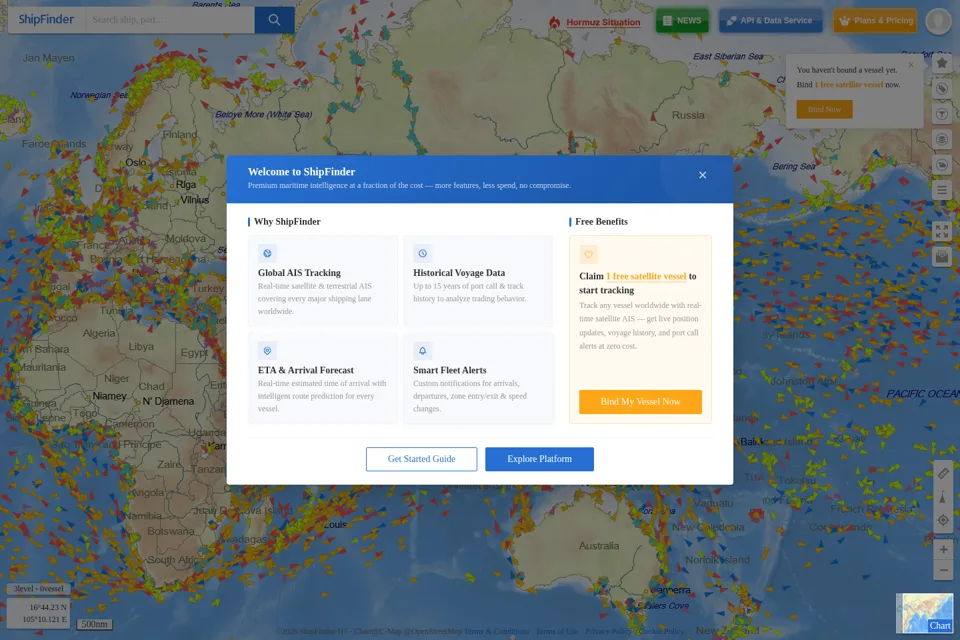
Task: Select the ruler distance measuring tool
Action: [x=943, y=473]
